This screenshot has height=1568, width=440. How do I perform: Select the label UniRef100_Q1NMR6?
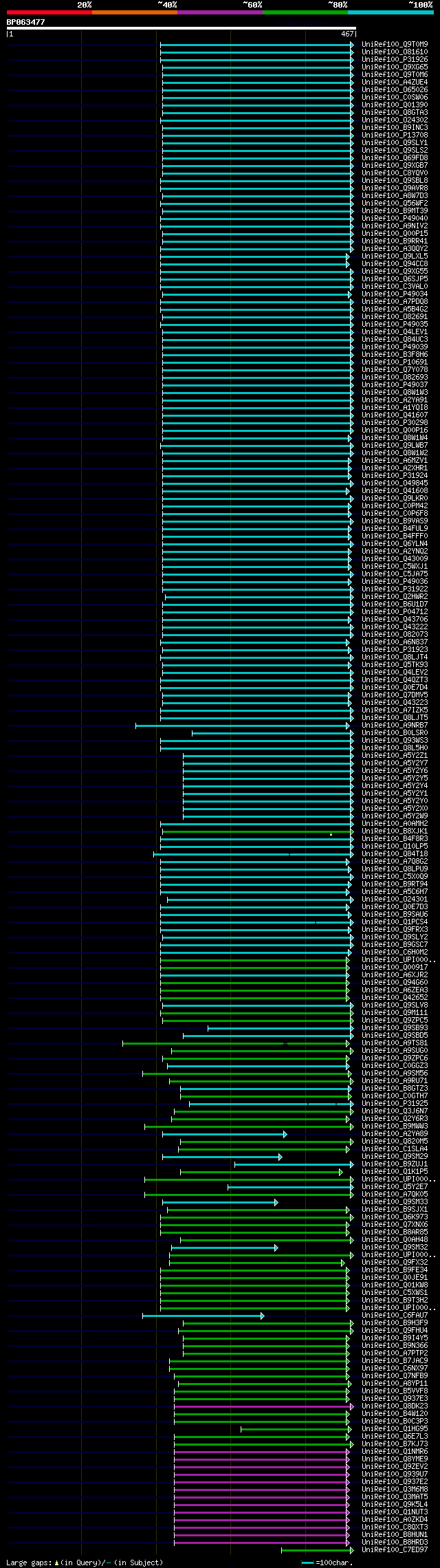[x=395, y=1452]
